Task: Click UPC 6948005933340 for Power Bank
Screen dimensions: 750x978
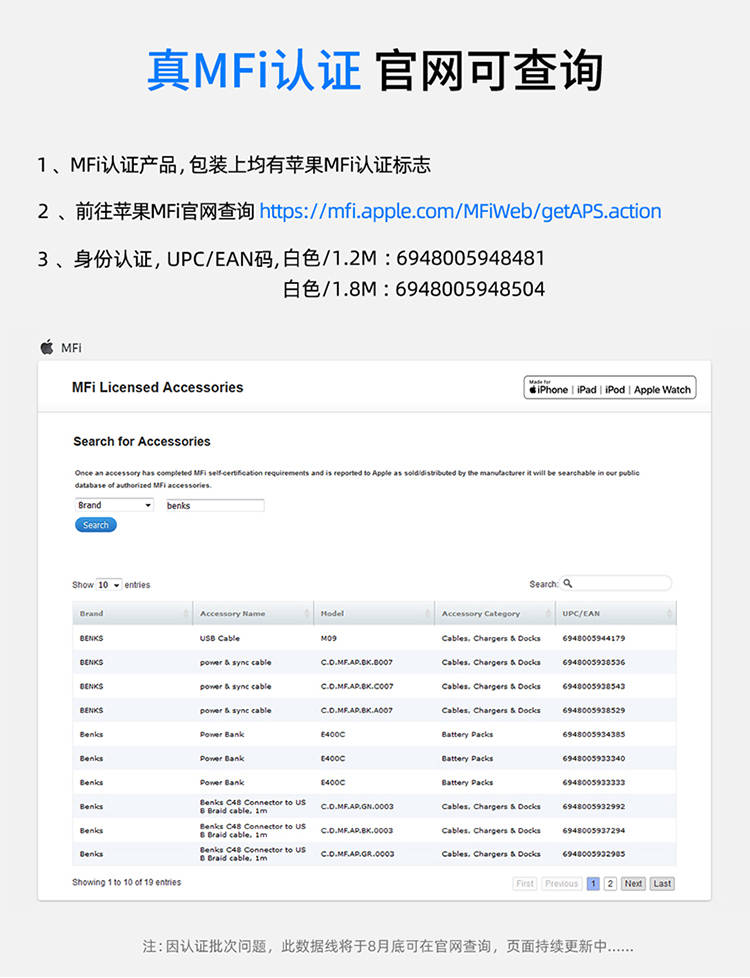Action: point(593,758)
